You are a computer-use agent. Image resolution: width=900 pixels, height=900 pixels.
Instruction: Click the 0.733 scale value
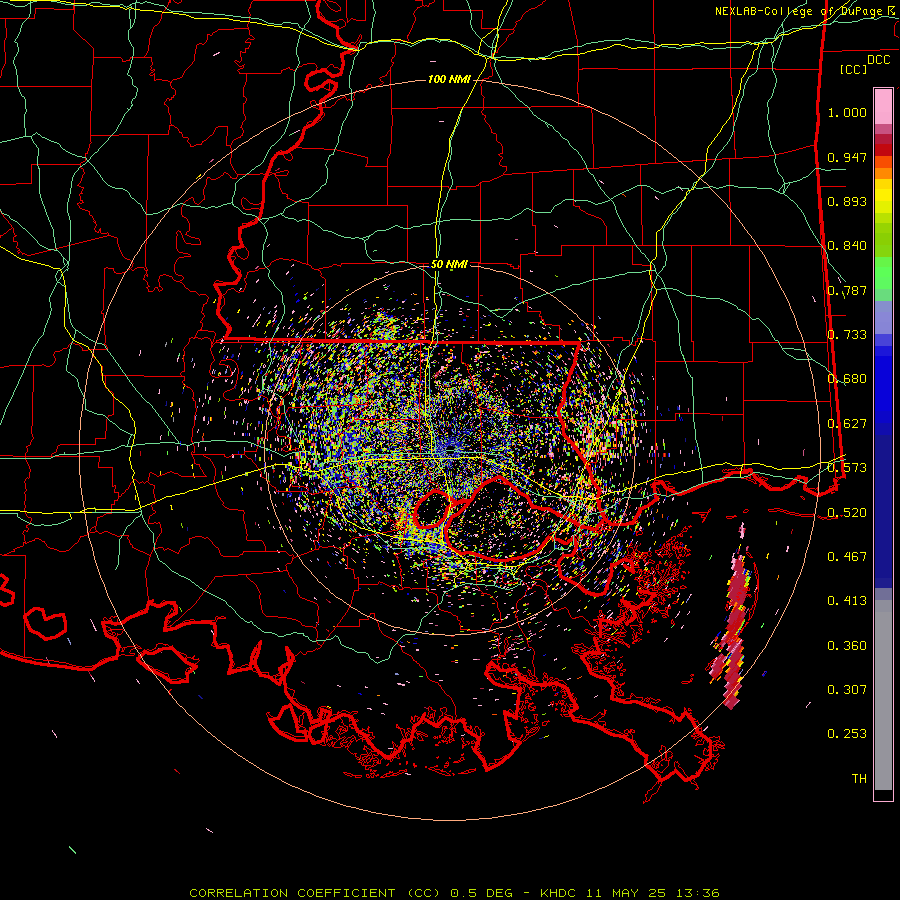click(x=847, y=335)
